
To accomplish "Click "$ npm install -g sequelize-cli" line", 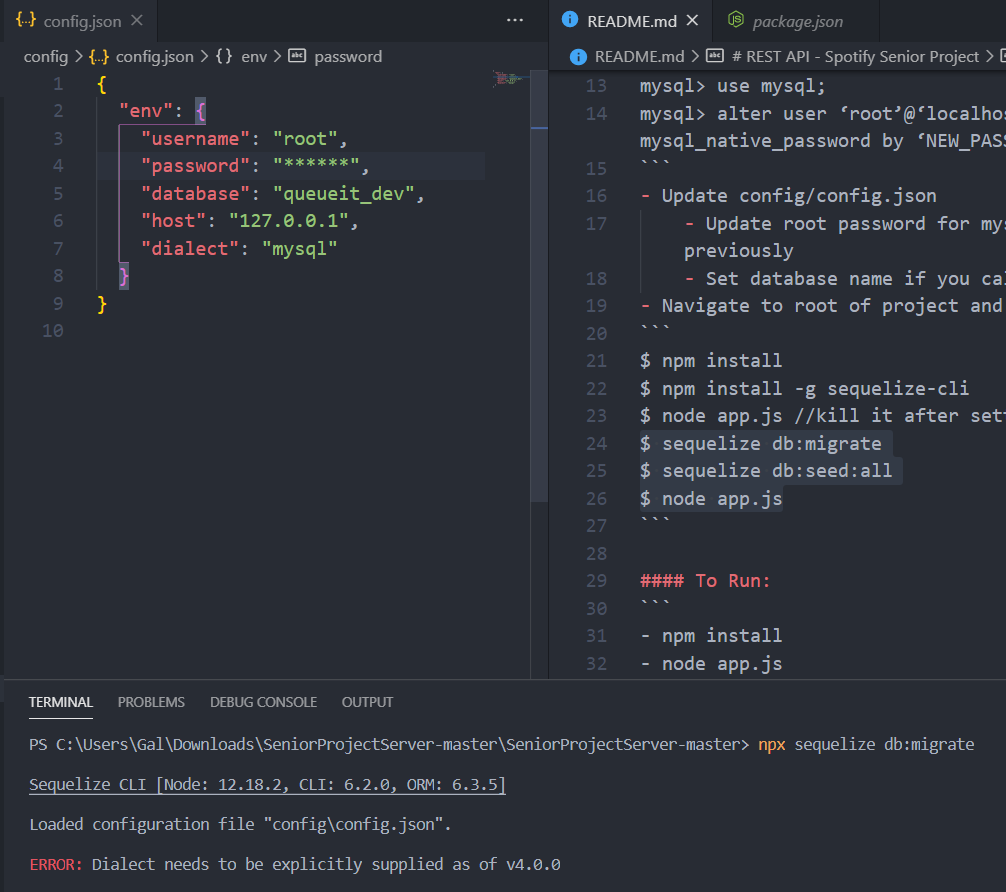I will pyautogui.click(x=804, y=388).
